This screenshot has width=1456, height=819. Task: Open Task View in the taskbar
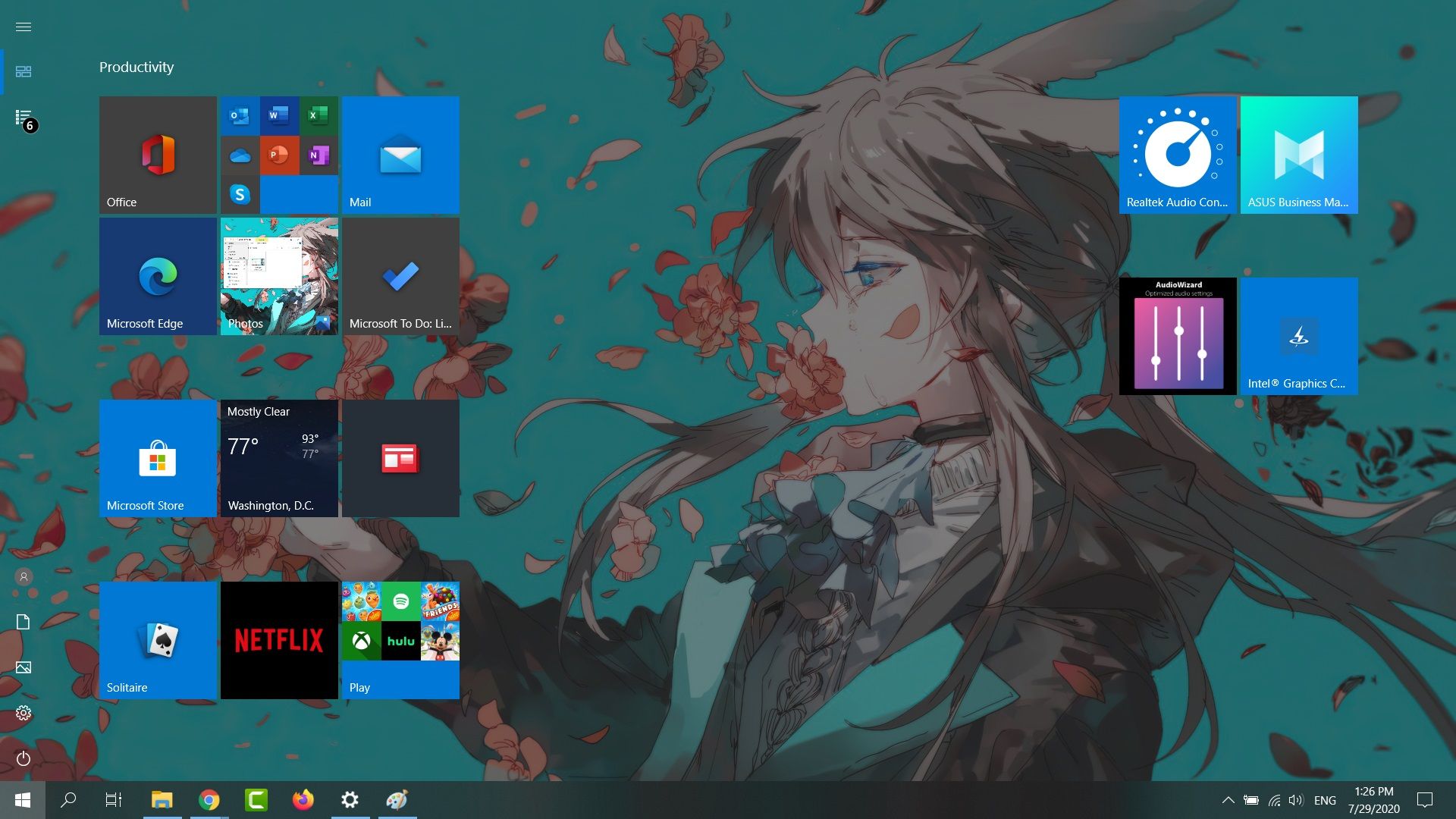click(114, 800)
